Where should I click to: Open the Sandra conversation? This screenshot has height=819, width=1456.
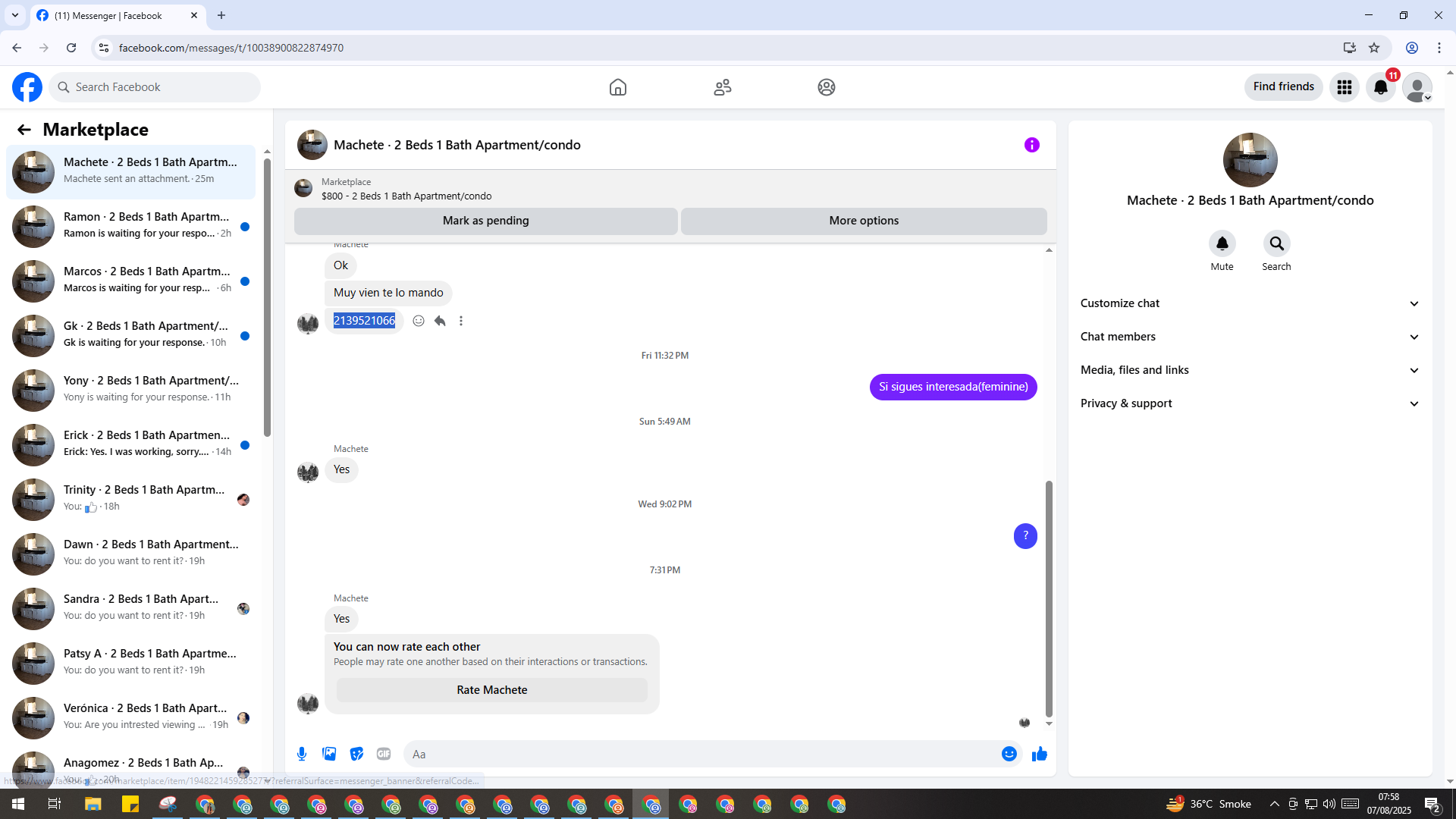(x=130, y=608)
